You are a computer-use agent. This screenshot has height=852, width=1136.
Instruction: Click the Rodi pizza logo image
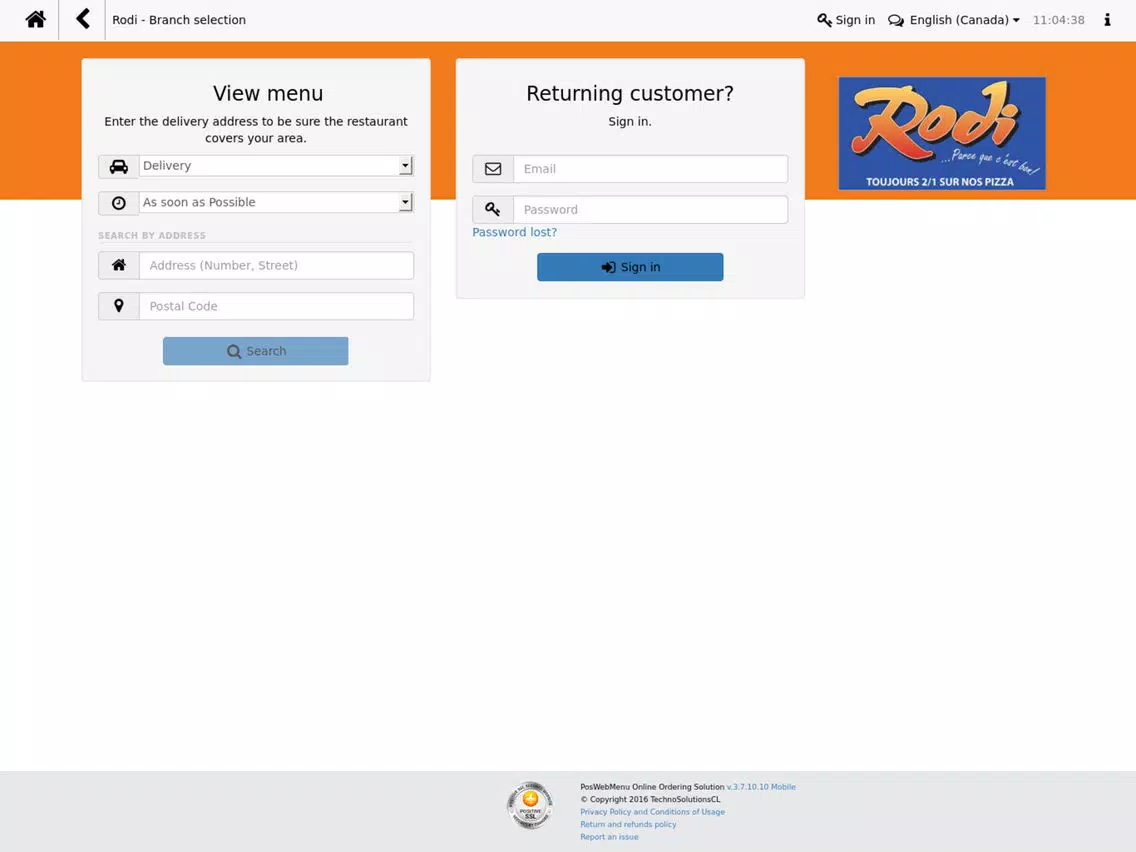pos(942,133)
